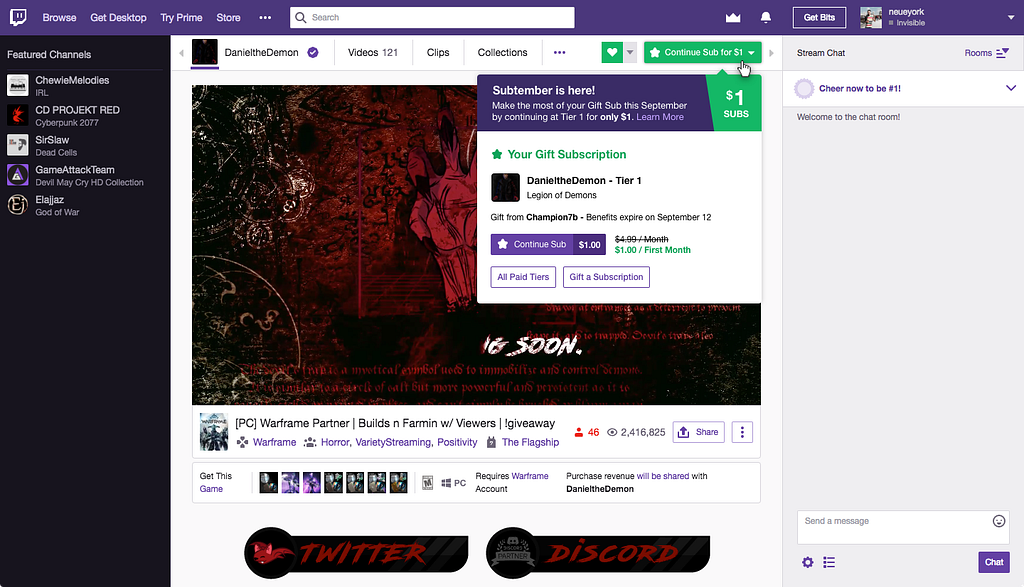1024x587 pixels.
Task: Switch to the Clips tab
Action: pos(438,52)
